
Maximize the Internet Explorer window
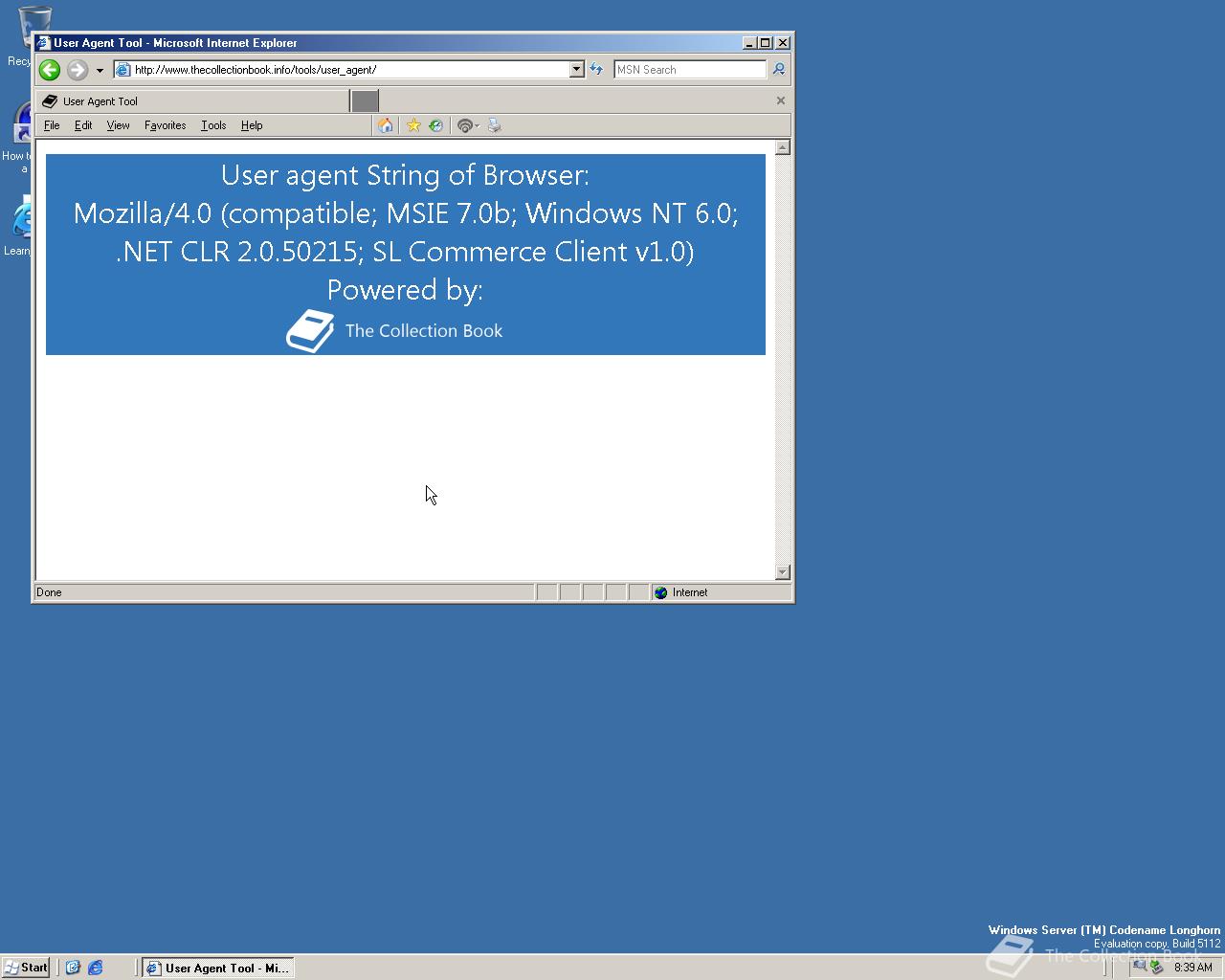tap(766, 43)
